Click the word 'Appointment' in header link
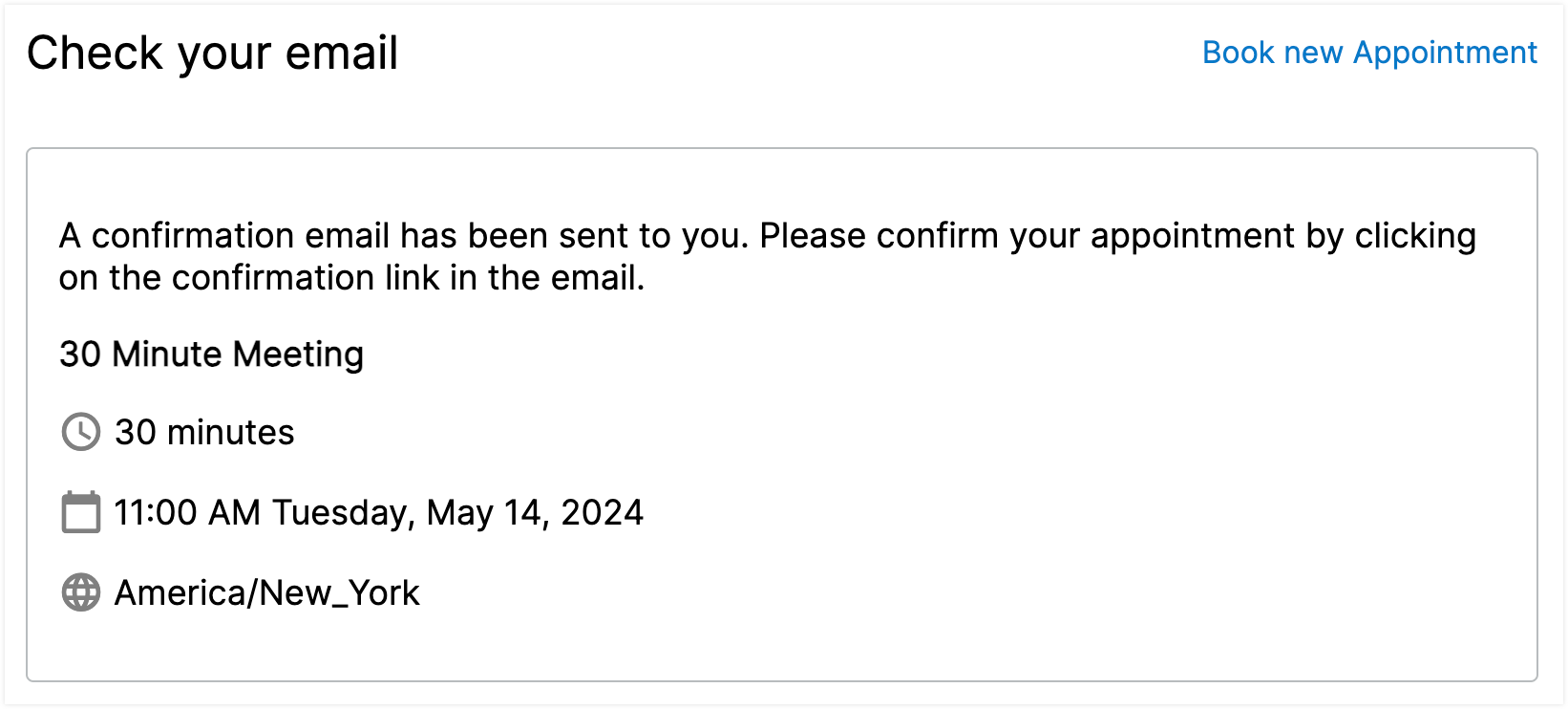Screen dimensions: 1568x709 click(1445, 54)
